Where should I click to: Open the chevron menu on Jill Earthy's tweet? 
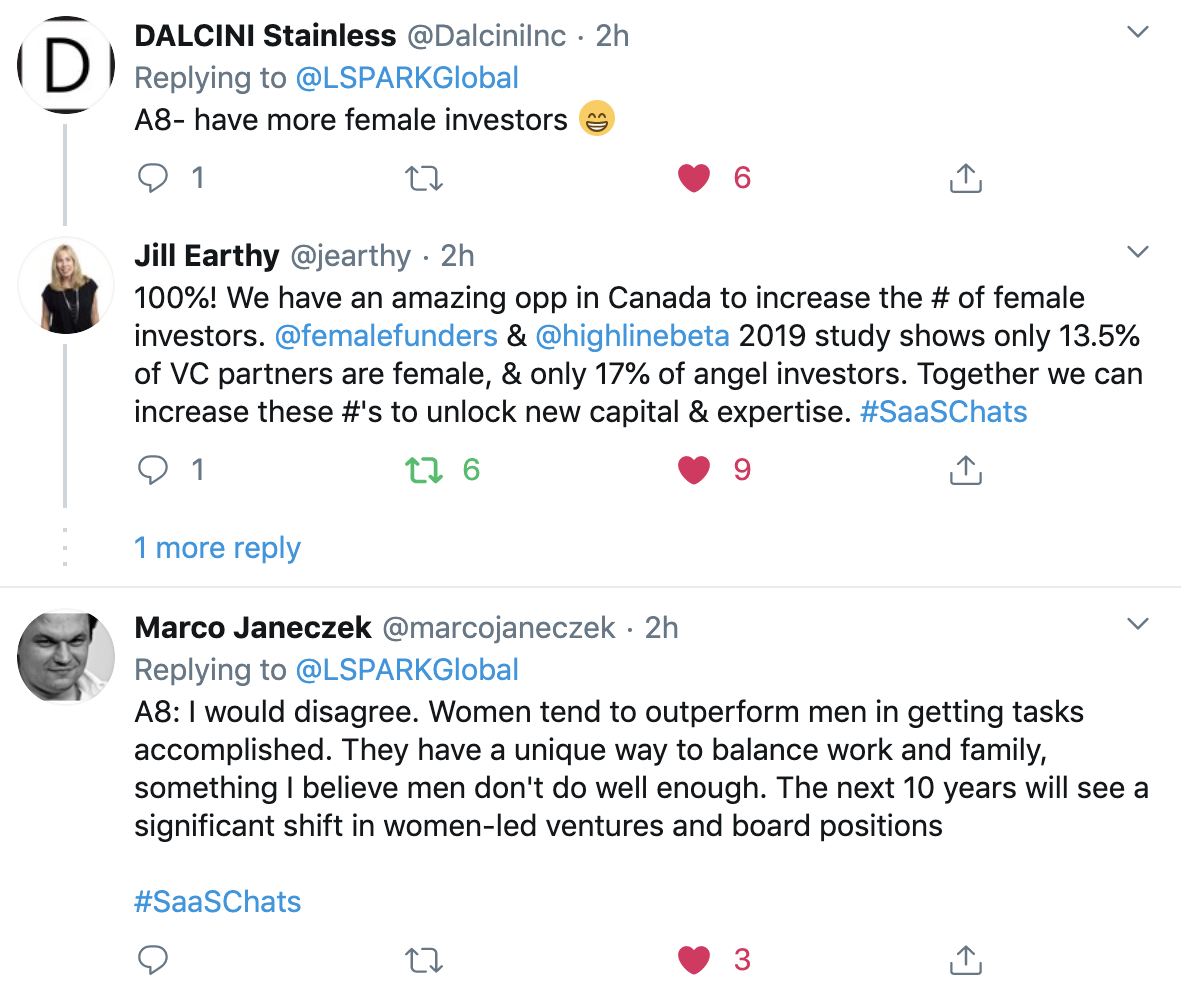[x=1137, y=251]
